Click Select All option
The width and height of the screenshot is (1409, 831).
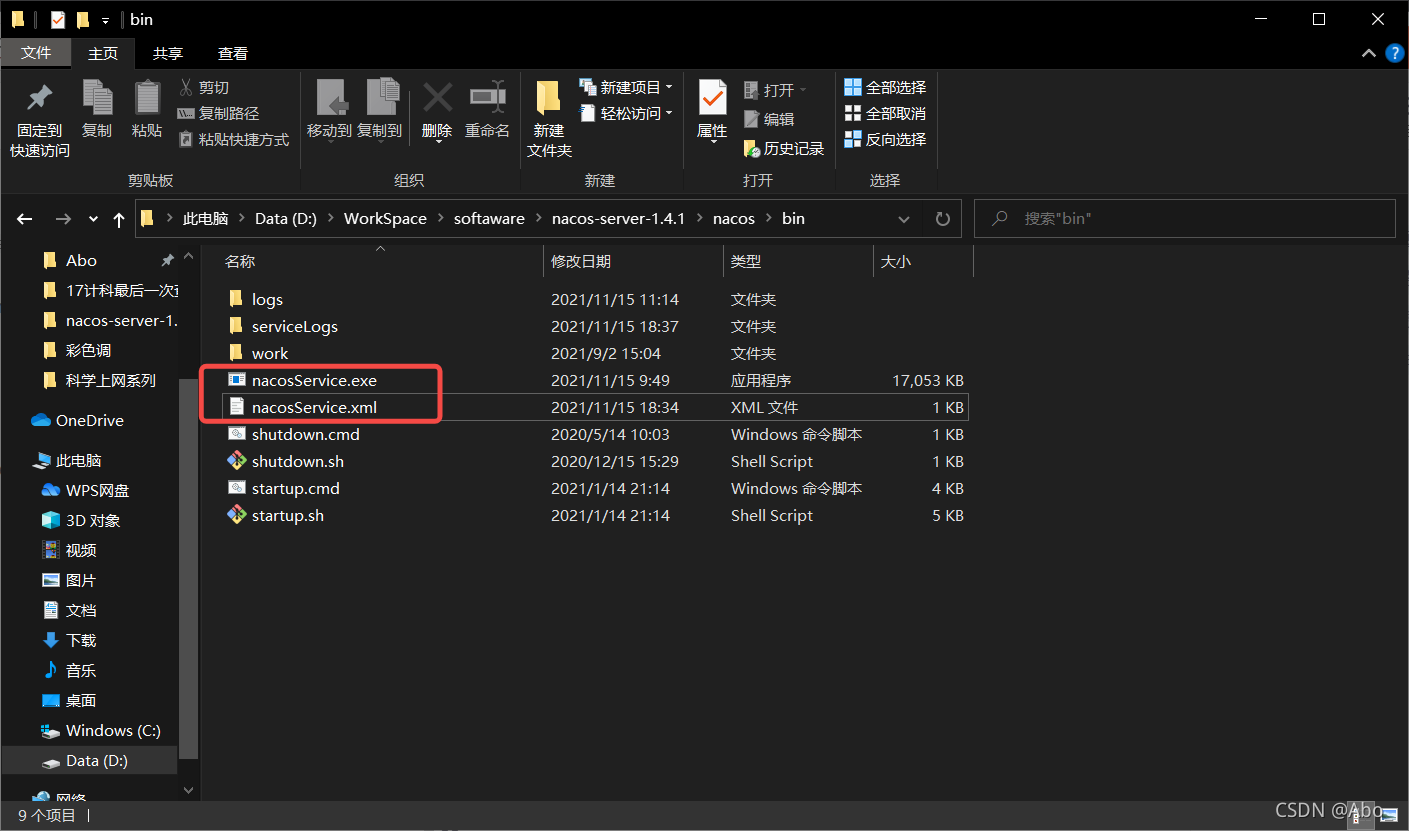pyautogui.click(x=886, y=88)
